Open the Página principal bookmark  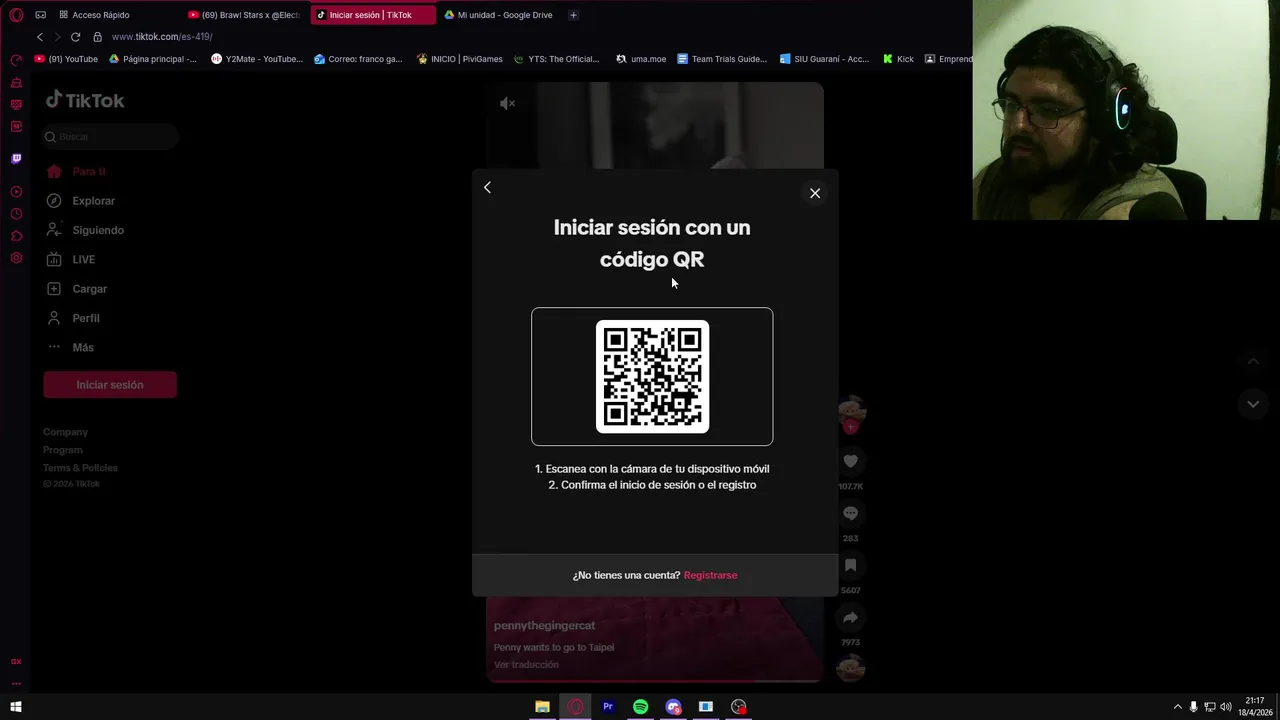153,59
